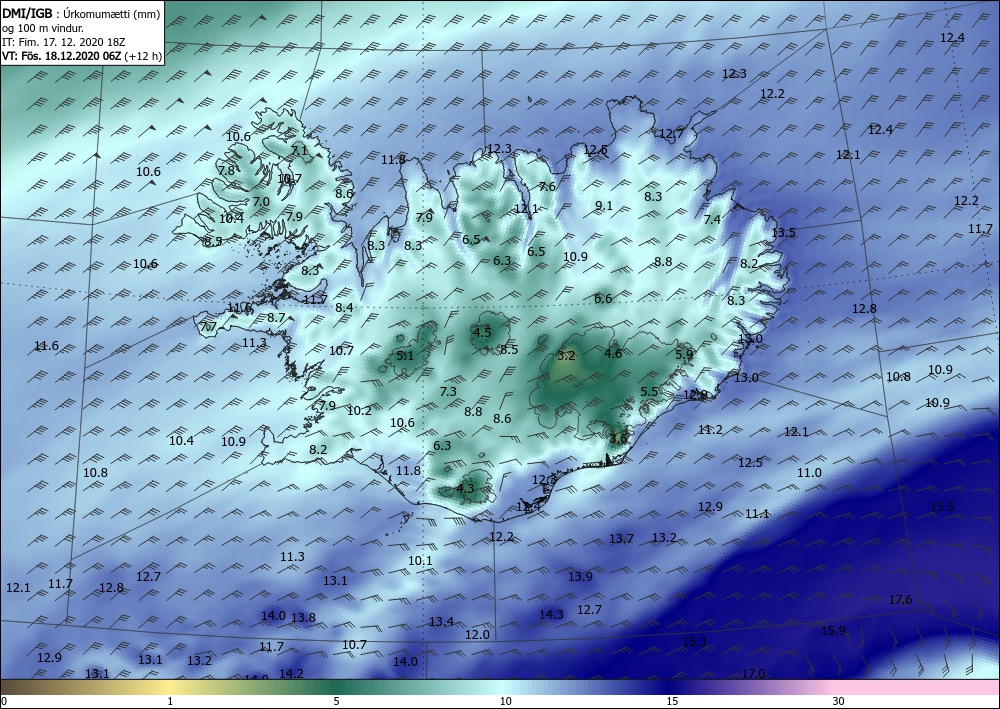Viewport: 1000px width, 709px height.
Task: Click the 15.5 value on the map
Action: coord(943,507)
